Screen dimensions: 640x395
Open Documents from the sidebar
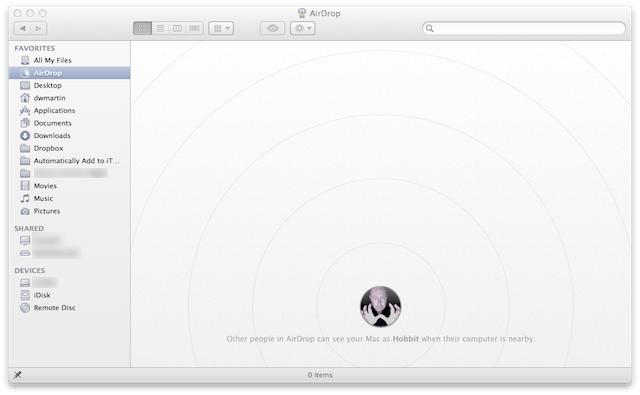69,123
